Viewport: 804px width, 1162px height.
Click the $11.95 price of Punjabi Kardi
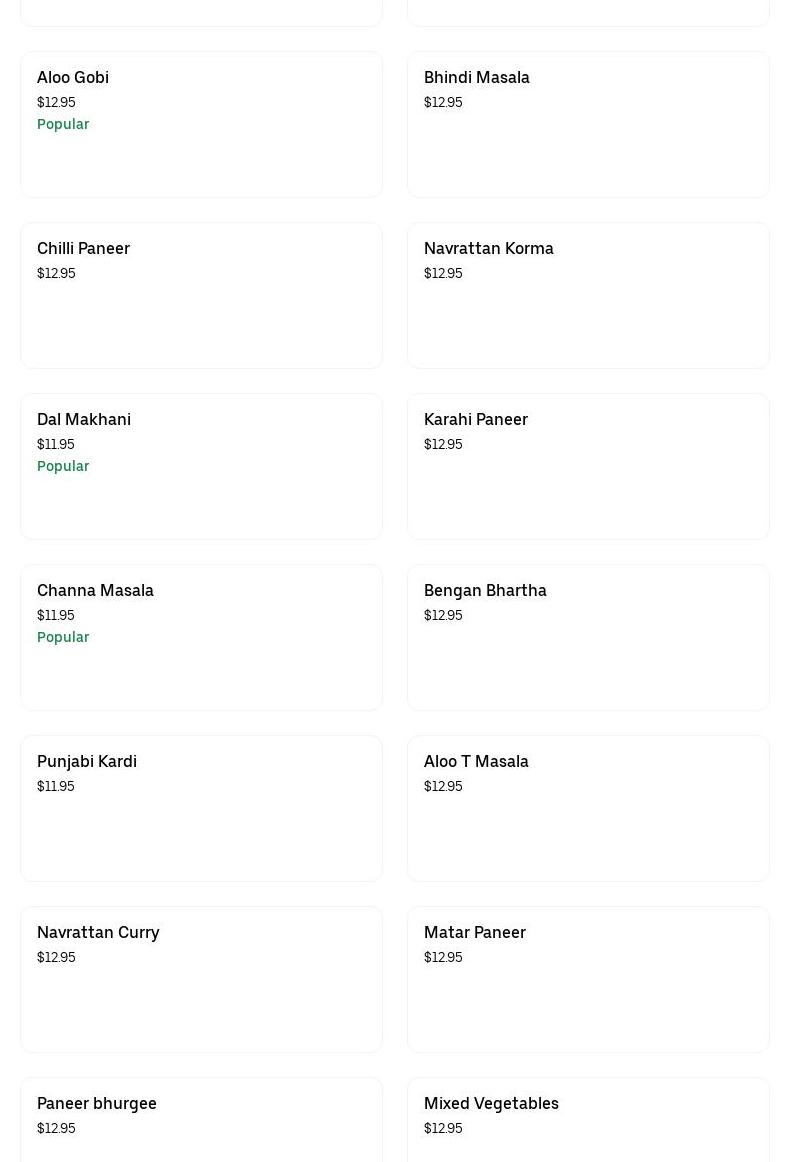[x=56, y=786]
